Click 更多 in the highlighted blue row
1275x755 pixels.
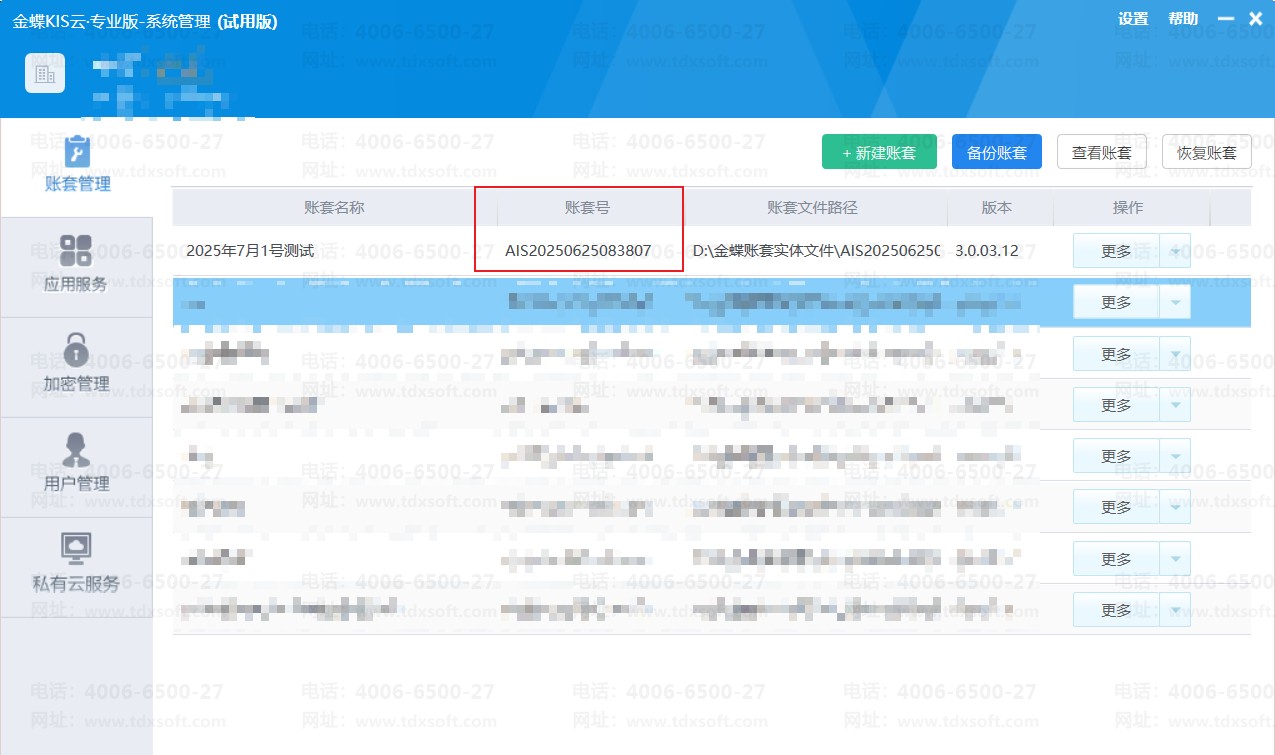point(1116,302)
